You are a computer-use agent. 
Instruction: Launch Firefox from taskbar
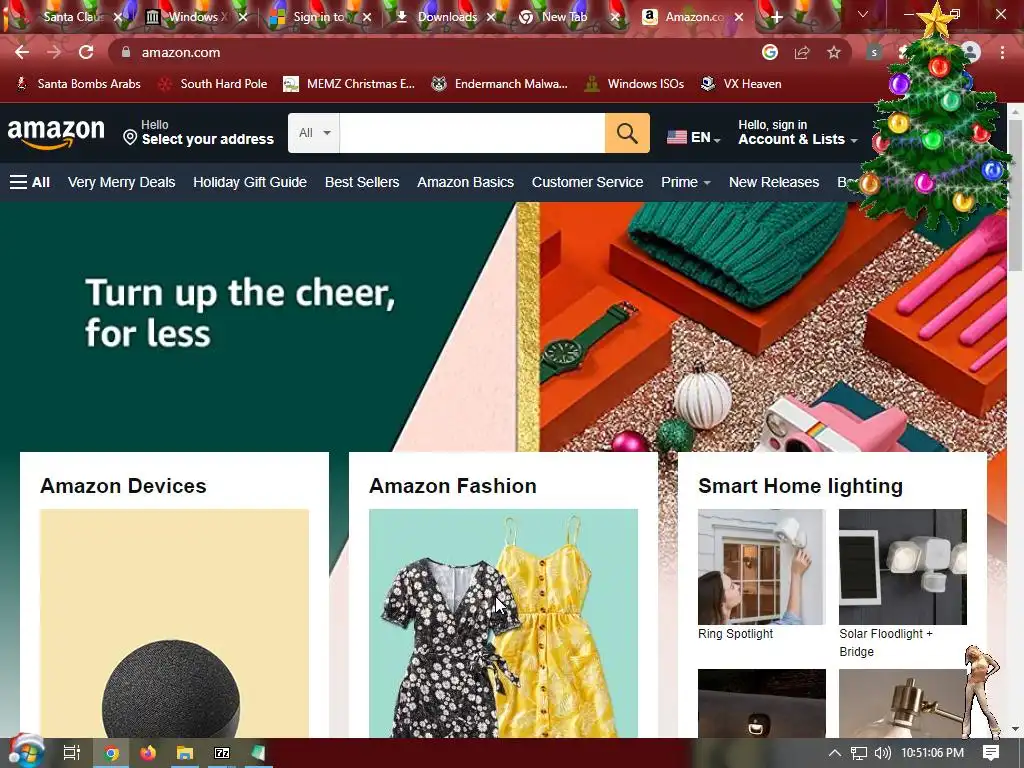coord(148,753)
